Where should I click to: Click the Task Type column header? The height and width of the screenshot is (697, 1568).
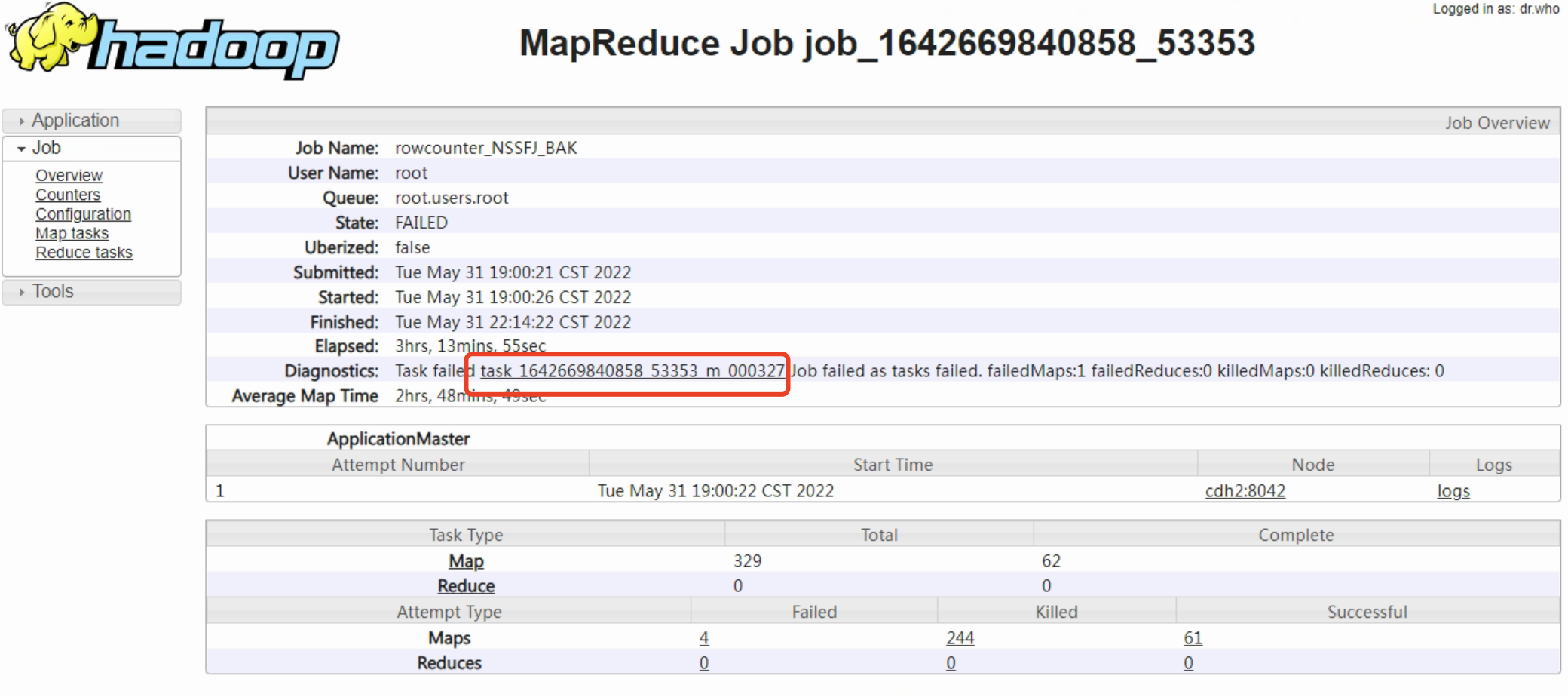[466, 535]
